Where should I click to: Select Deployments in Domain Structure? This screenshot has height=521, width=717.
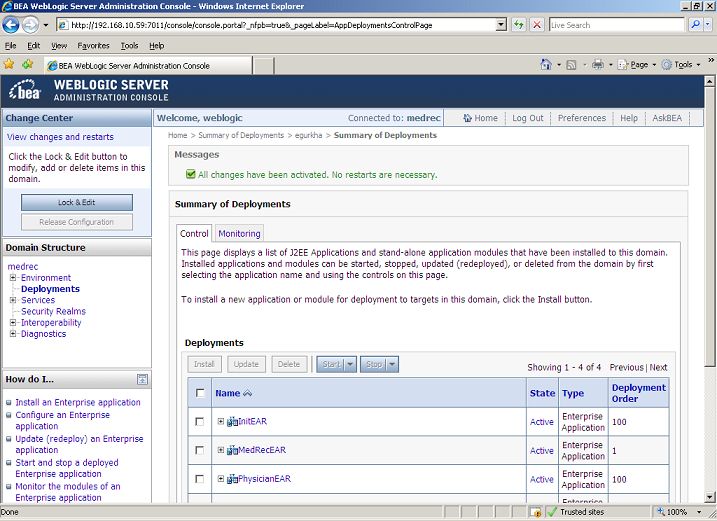[x=50, y=289]
